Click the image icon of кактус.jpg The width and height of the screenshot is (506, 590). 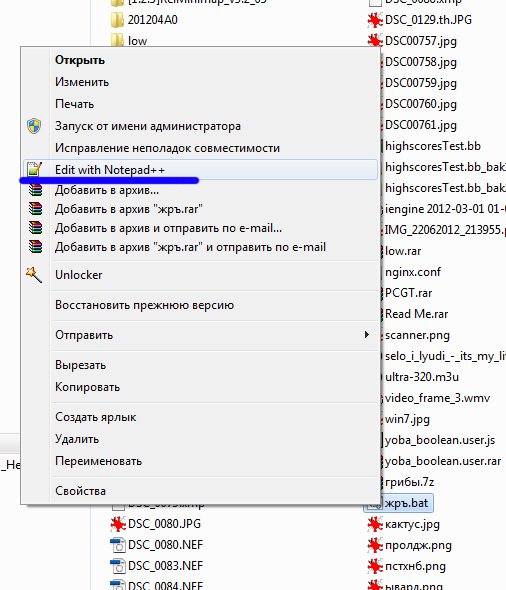click(375, 524)
